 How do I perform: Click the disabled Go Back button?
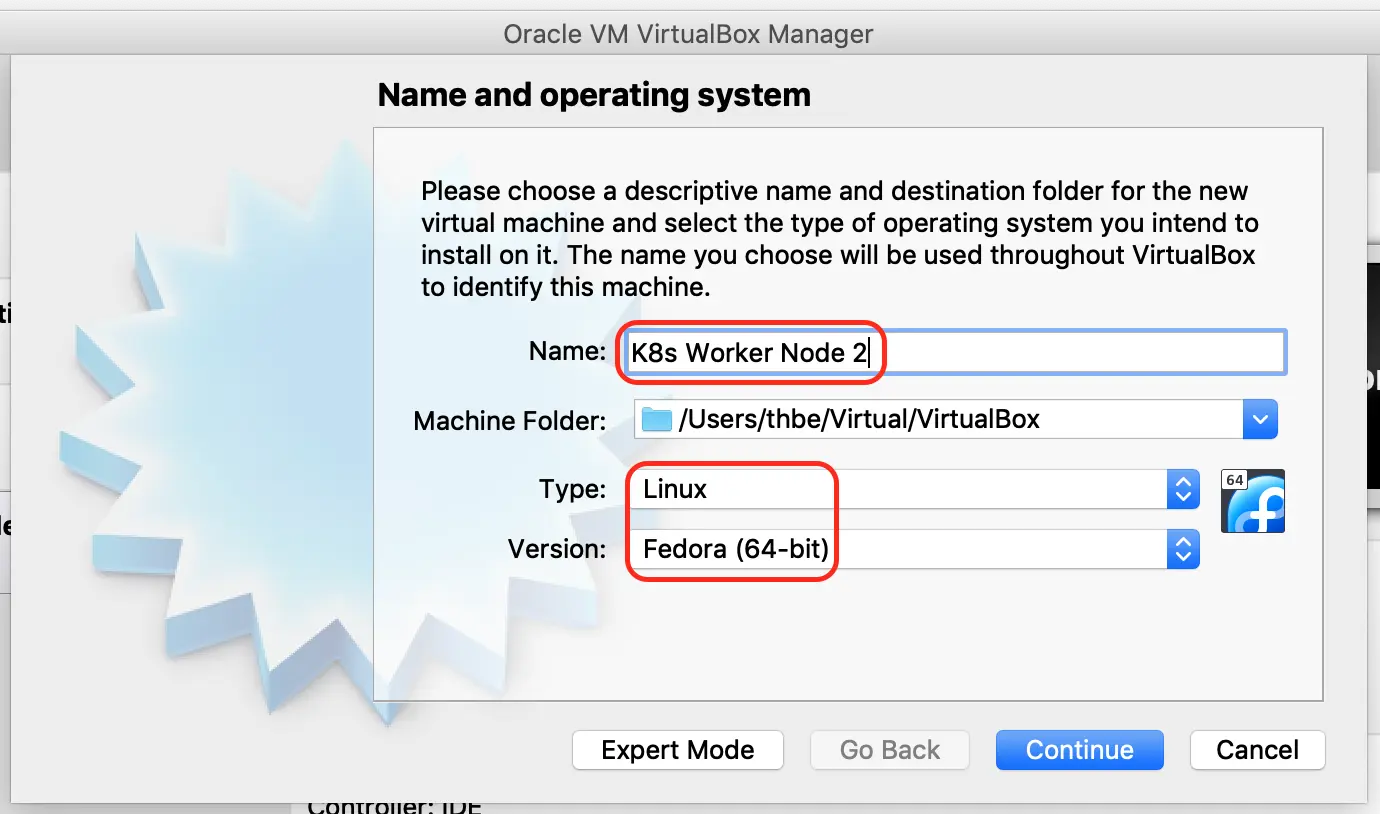(x=889, y=750)
